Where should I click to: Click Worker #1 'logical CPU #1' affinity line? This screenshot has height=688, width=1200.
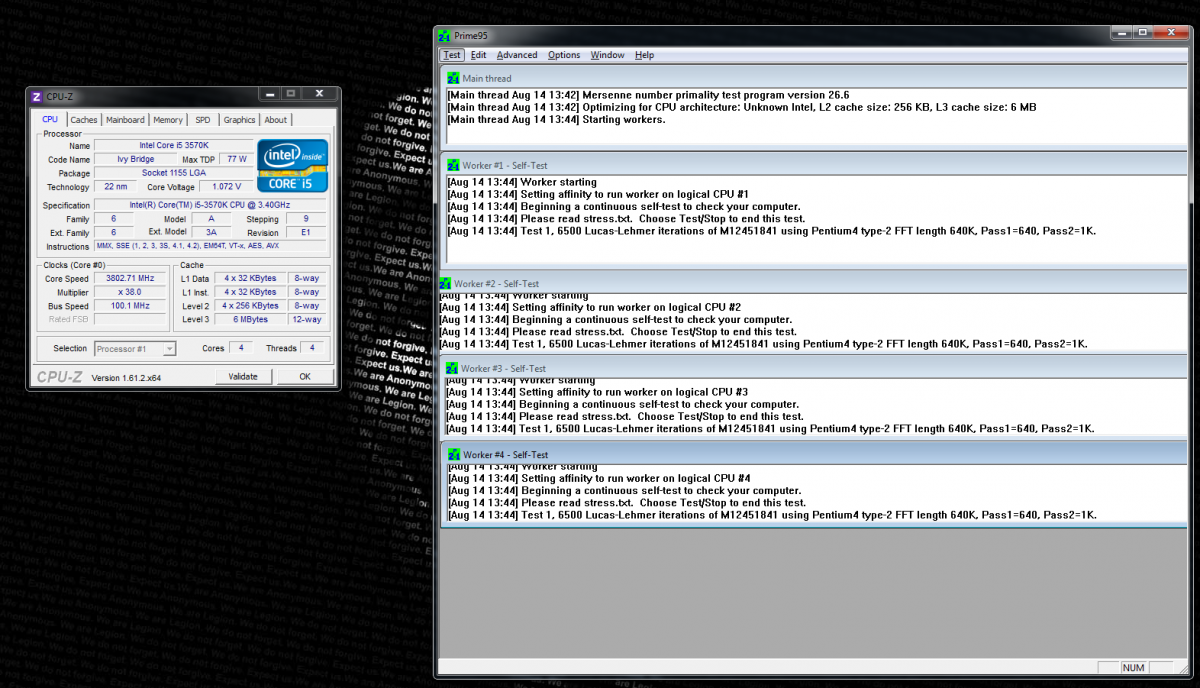(x=598, y=195)
